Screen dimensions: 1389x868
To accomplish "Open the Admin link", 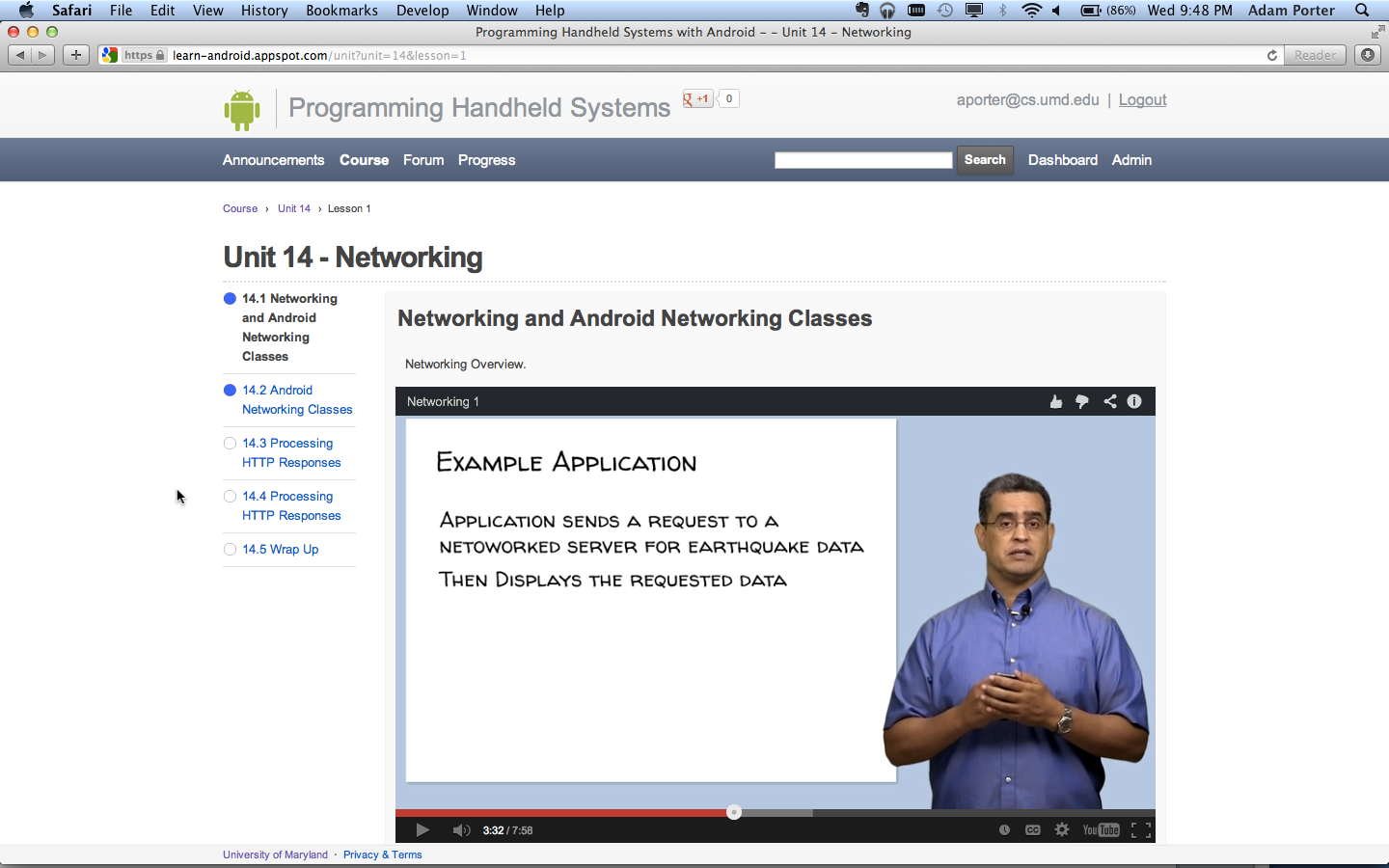I will (x=1131, y=160).
